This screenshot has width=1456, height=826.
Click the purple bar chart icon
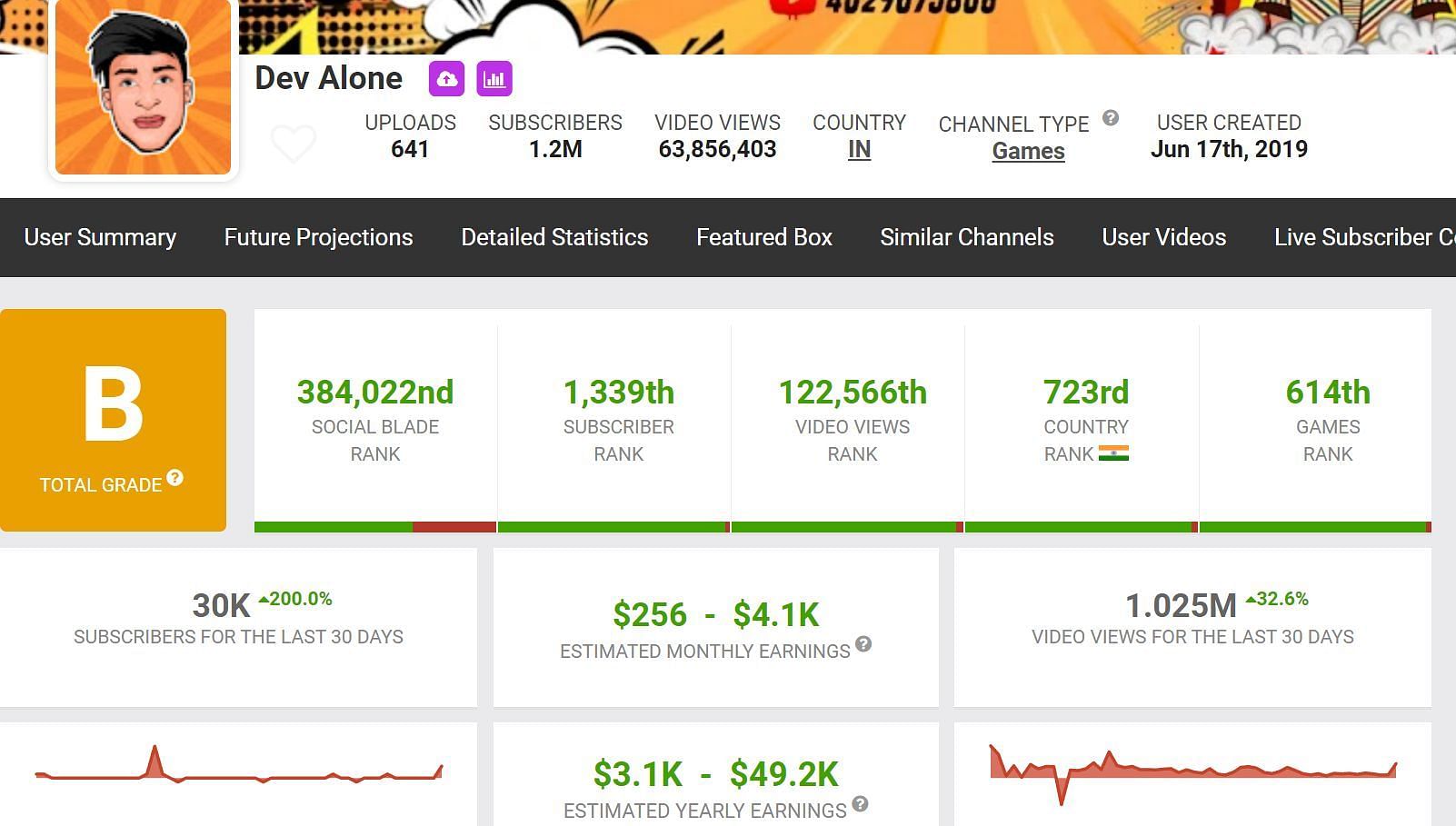[494, 79]
